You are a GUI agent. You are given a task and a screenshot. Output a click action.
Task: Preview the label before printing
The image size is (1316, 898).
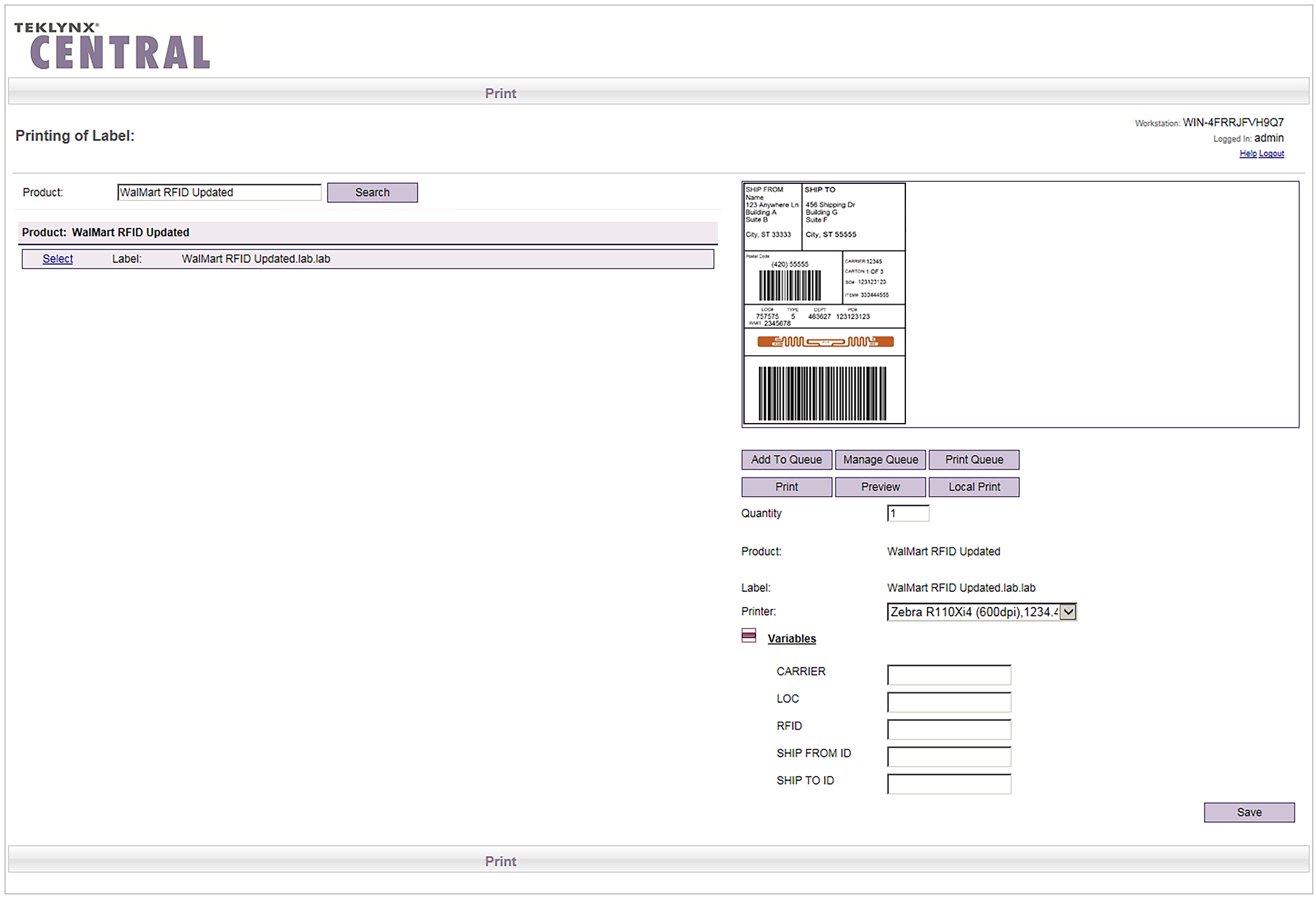coord(880,487)
